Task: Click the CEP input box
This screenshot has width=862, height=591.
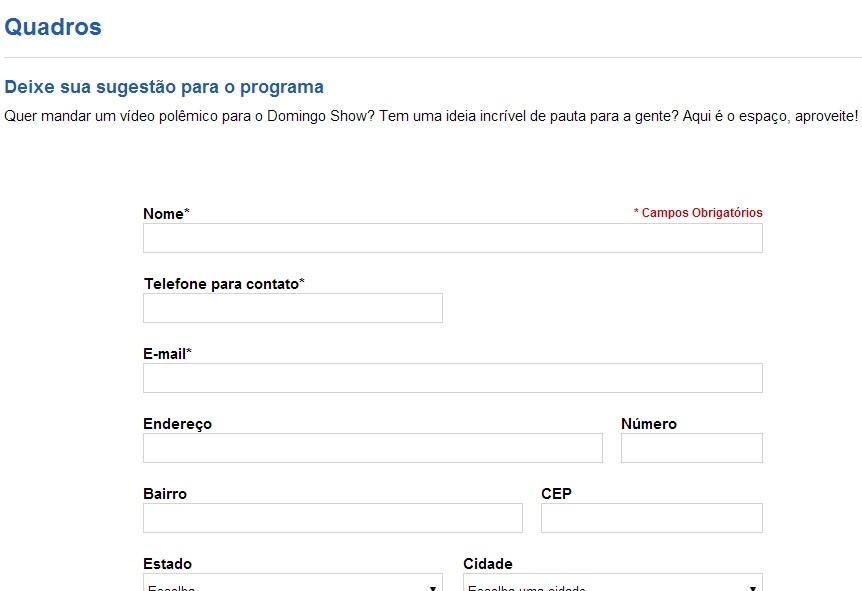Action: (x=651, y=518)
